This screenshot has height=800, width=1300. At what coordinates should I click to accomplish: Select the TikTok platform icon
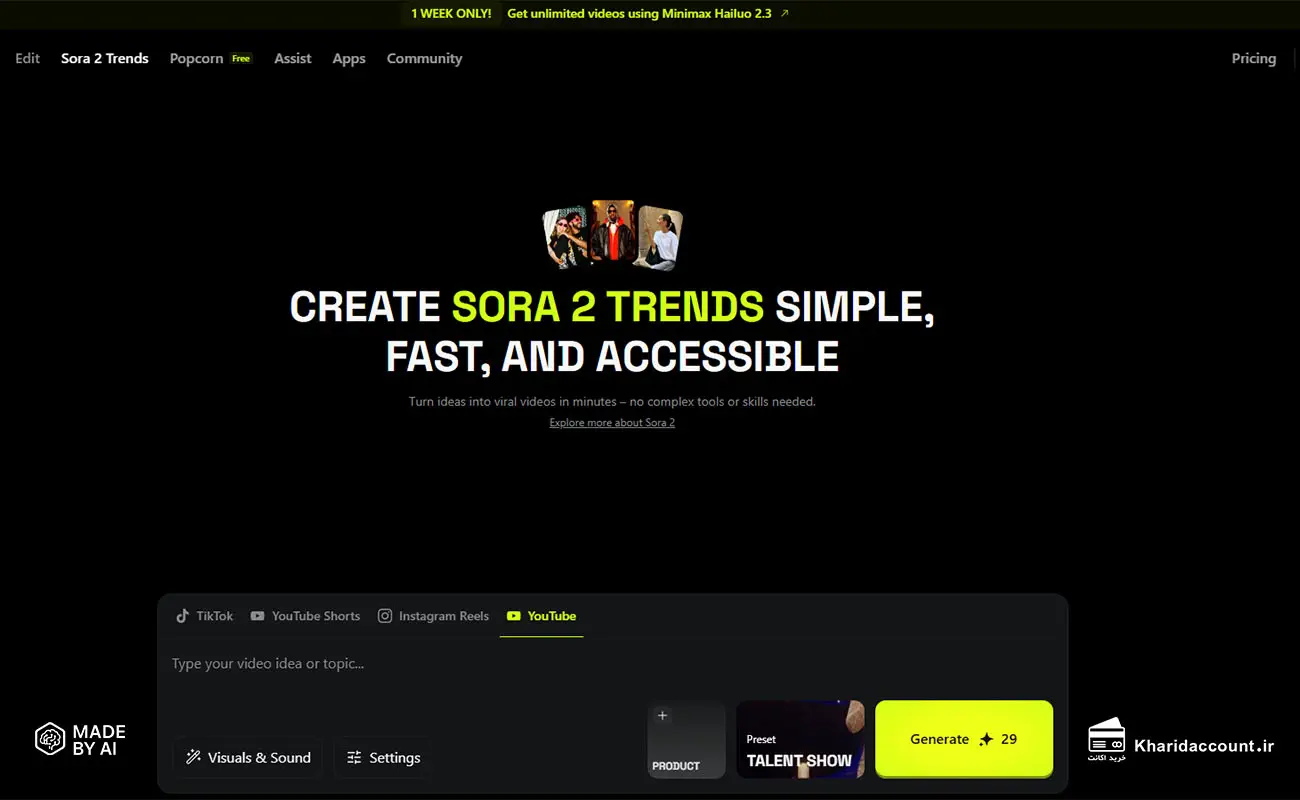(x=183, y=616)
